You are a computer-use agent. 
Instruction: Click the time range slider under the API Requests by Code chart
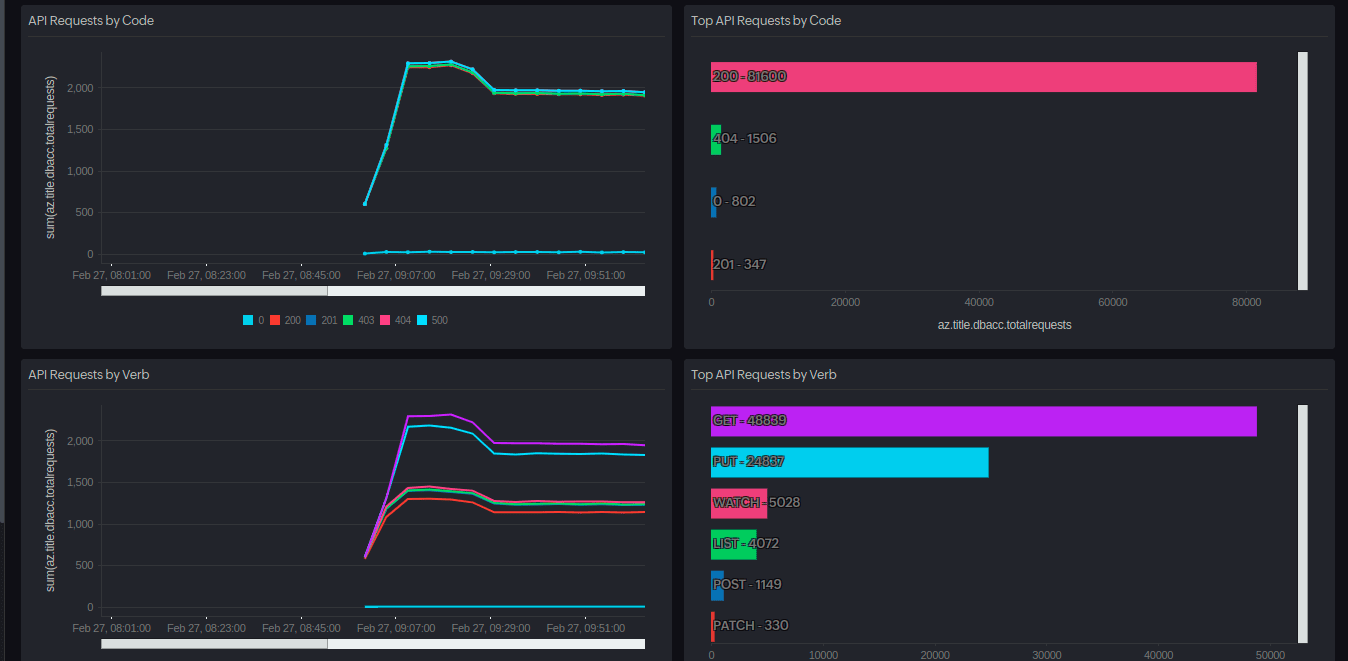point(373,291)
